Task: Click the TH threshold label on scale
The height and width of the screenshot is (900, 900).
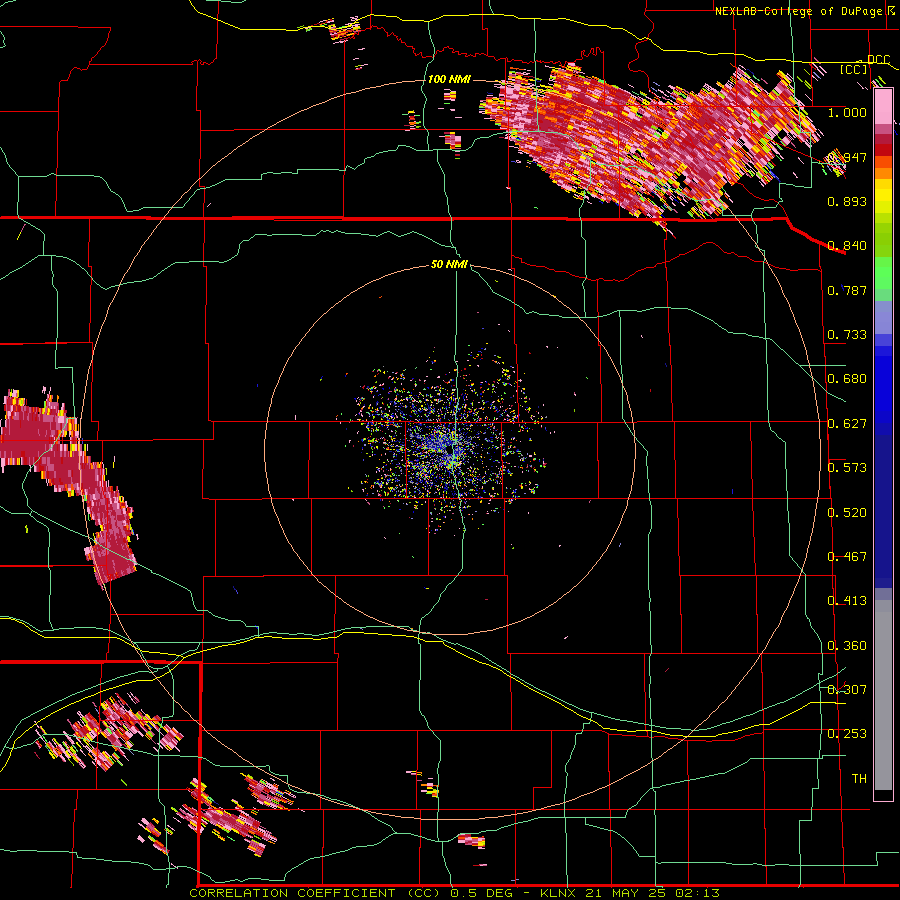Action: (859, 778)
